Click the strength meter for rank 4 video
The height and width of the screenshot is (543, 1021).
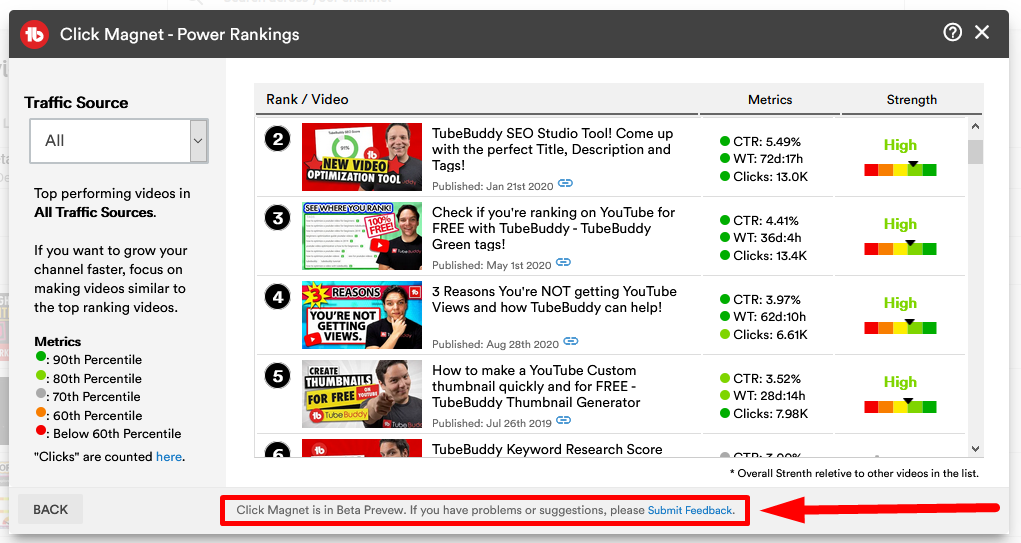[x=900, y=327]
